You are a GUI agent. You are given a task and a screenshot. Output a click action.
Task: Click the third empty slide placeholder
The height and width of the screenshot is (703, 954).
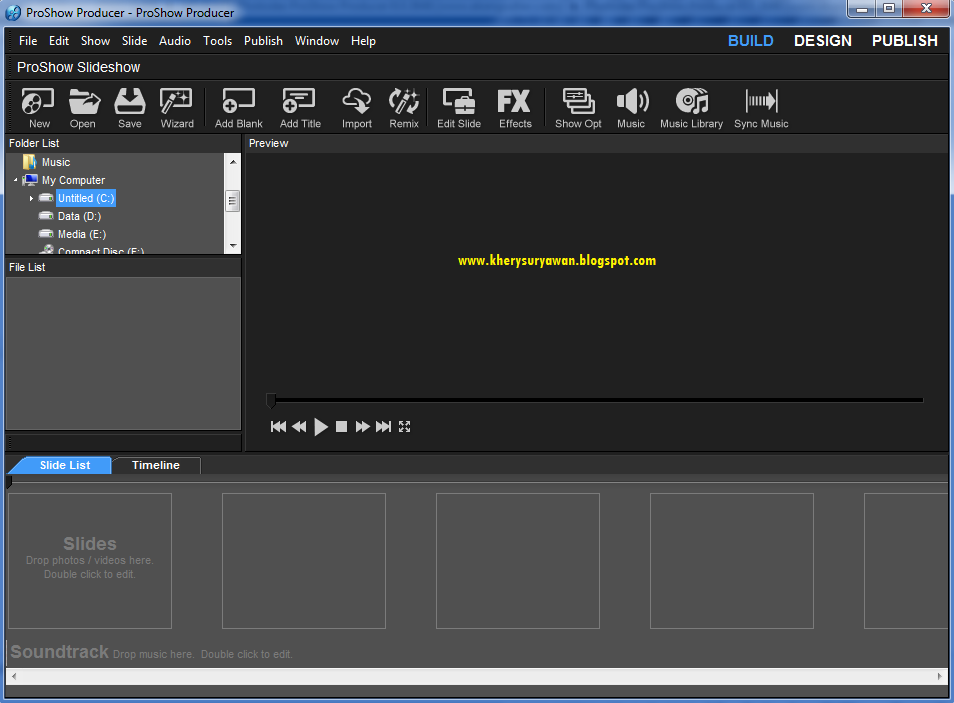point(518,561)
